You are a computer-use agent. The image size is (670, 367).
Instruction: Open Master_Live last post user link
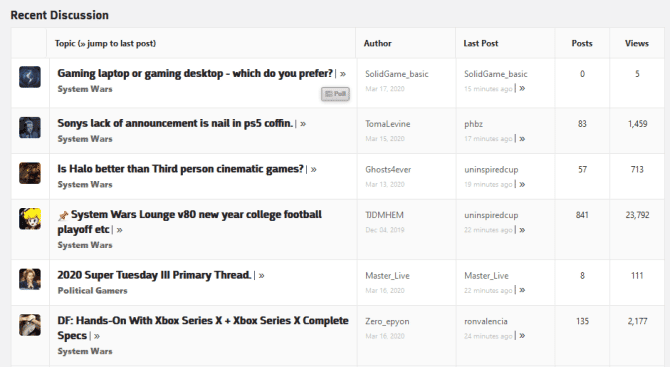click(486, 276)
